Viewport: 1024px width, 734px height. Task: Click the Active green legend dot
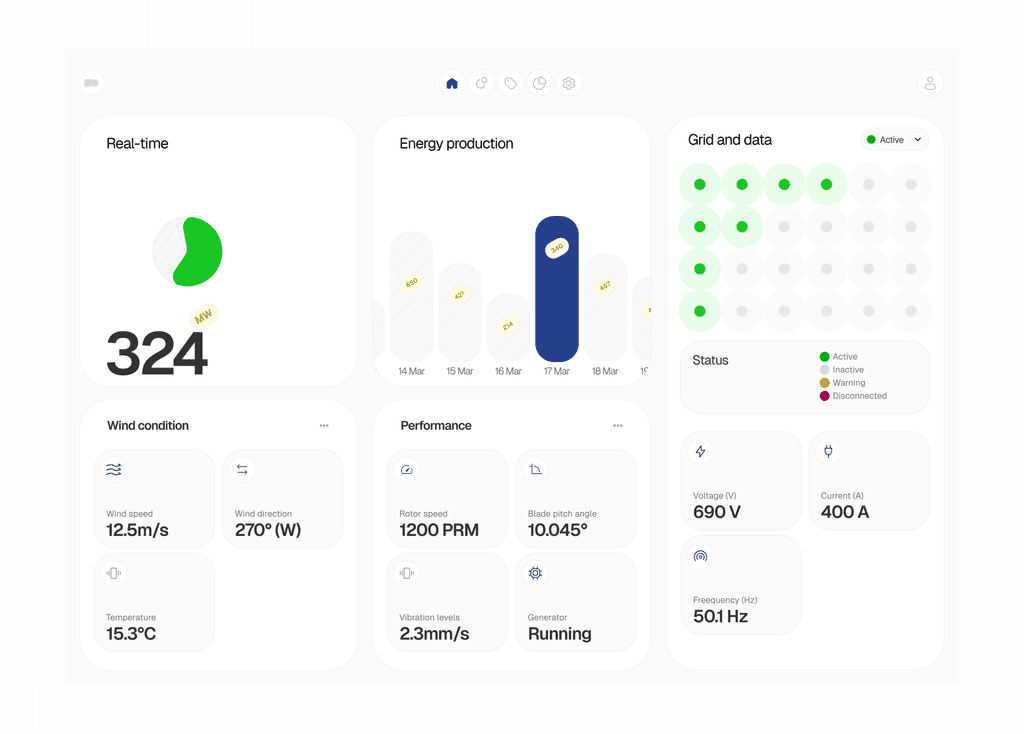824,357
